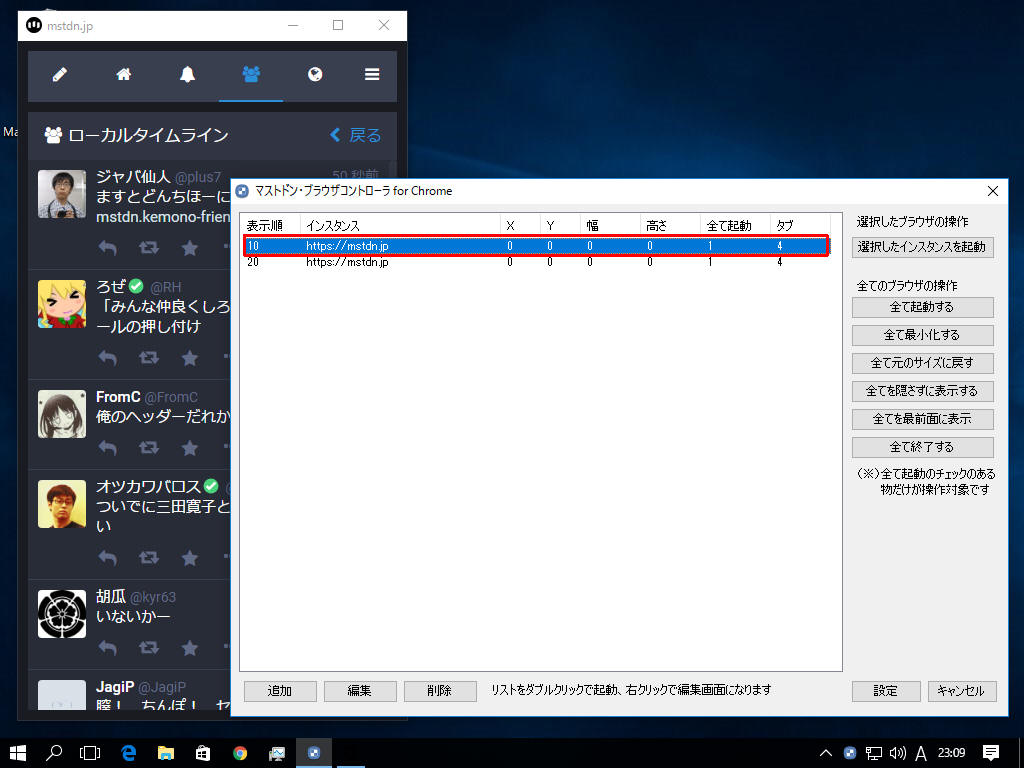Viewport: 1024px width, 768px height.
Task: Reply to ろぜ's post
Action: pyautogui.click(x=108, y=358)
